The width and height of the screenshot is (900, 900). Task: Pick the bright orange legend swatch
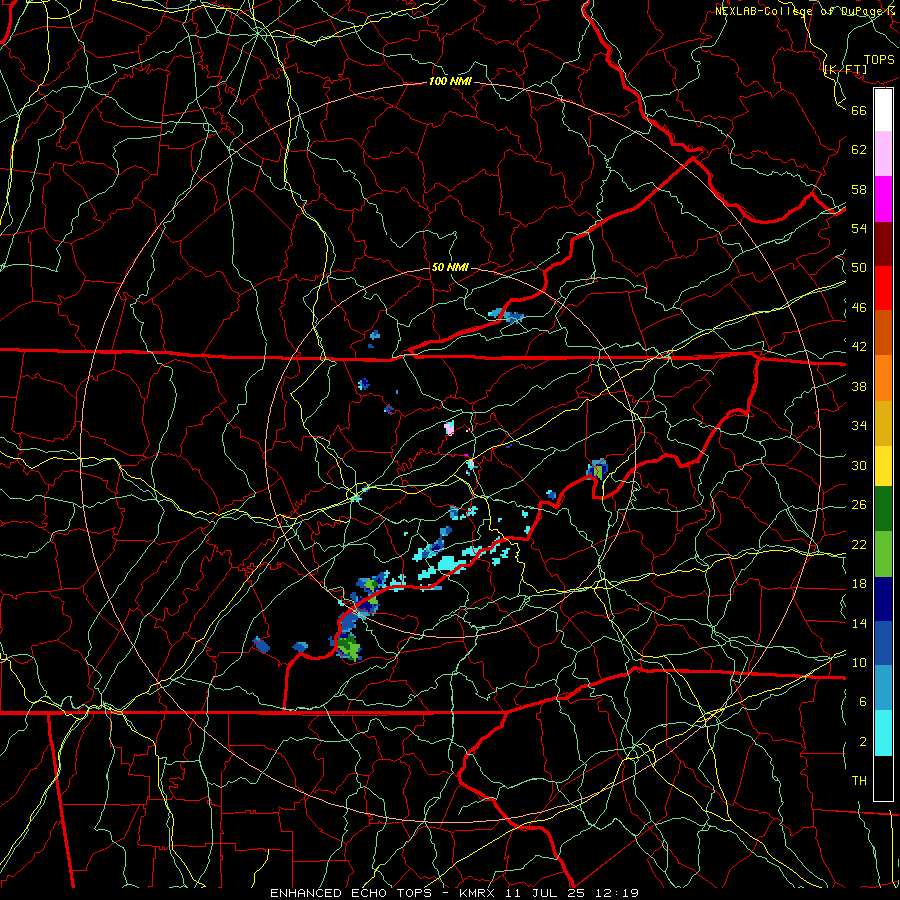tap(883, 377)
